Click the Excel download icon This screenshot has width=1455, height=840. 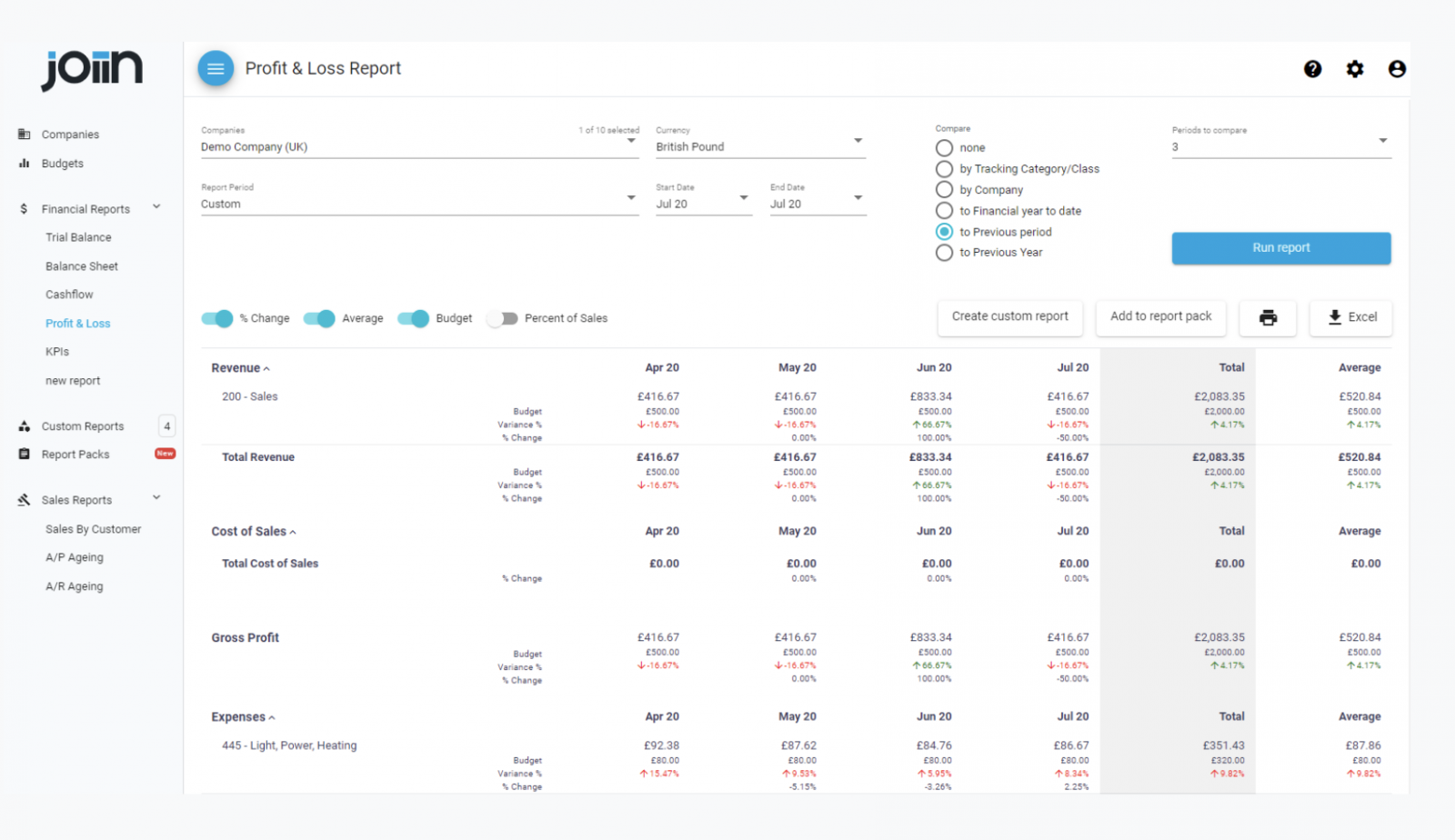pyautogui.click(x=1334, y=318)
